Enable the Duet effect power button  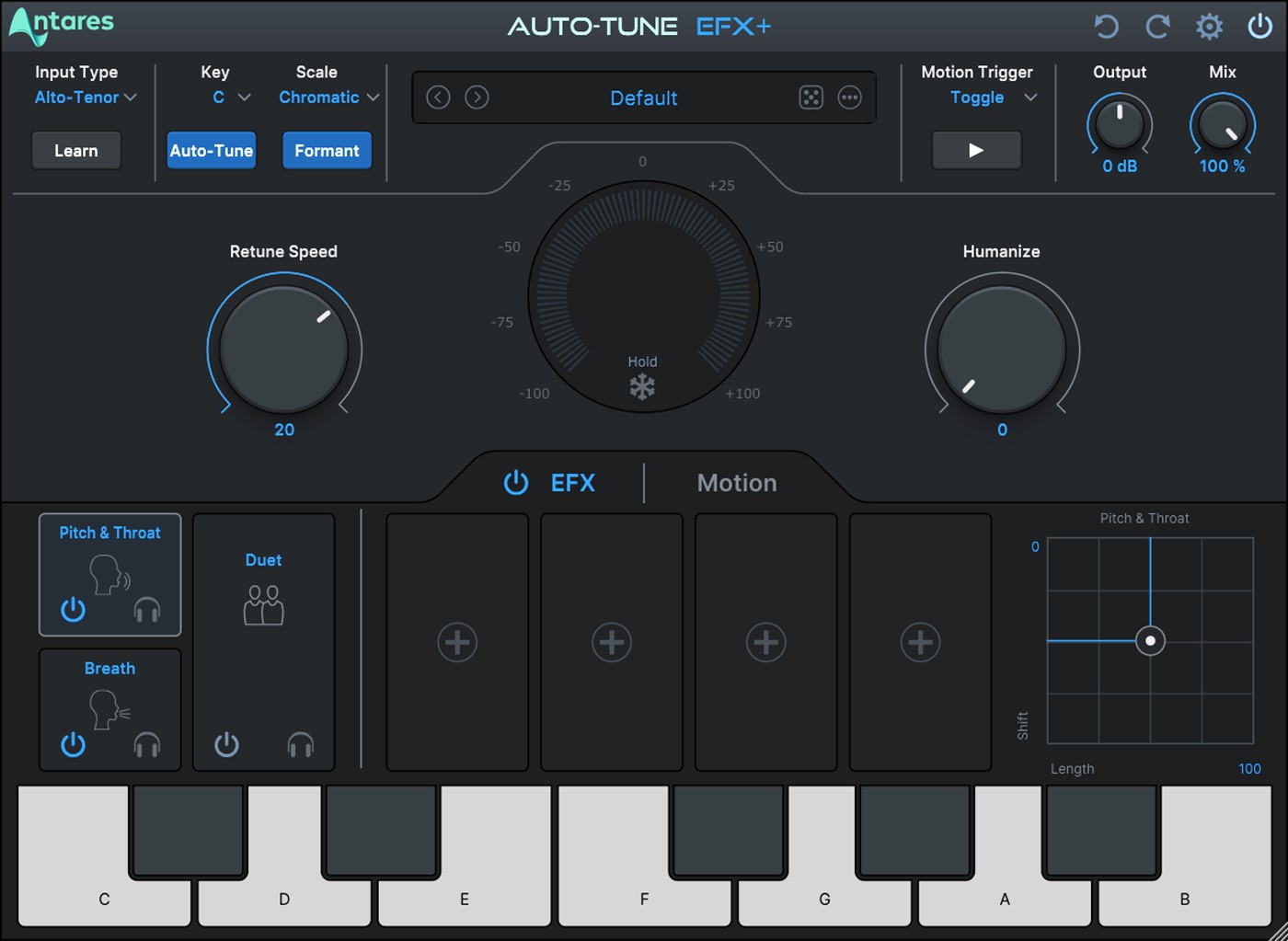[x=226, y=744]
